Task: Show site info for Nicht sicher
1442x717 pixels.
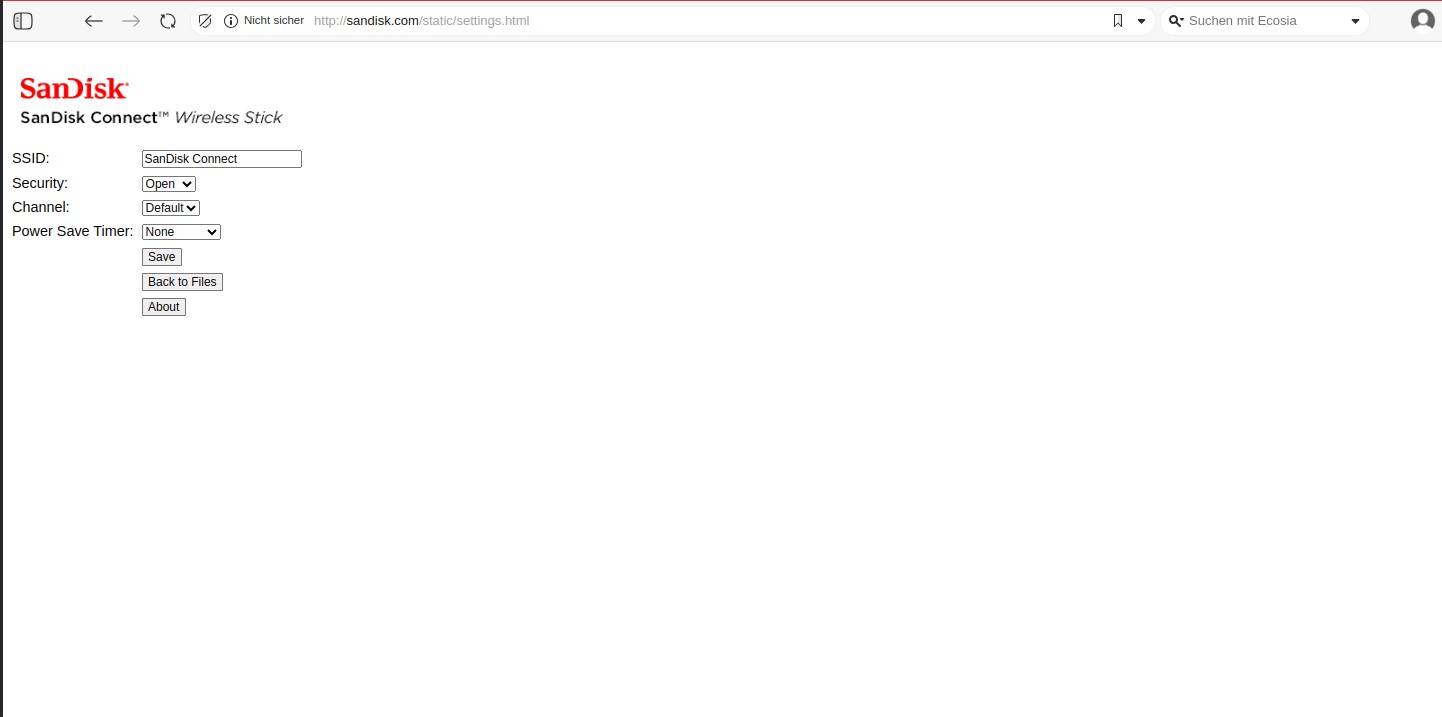Action: tap(231, 21)
